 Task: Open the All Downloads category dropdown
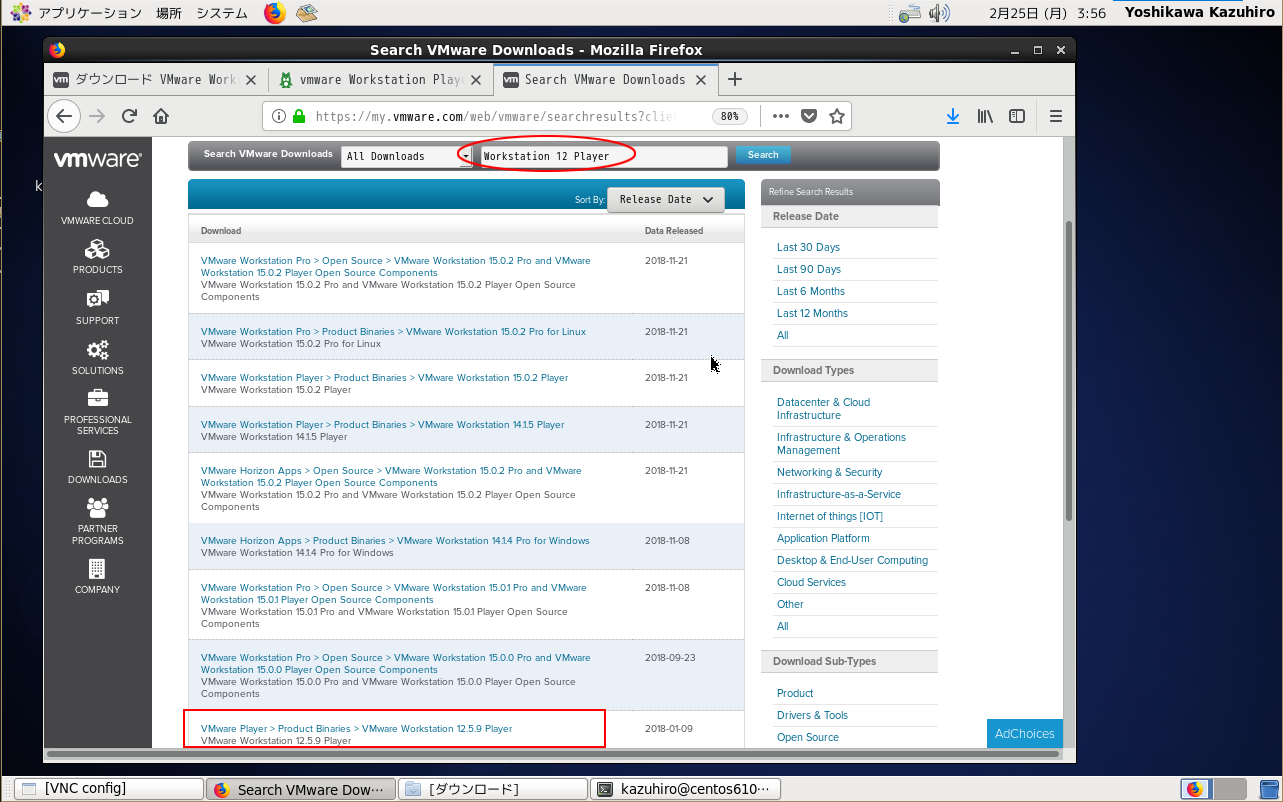pyautogui.click(x=406, y=156)
